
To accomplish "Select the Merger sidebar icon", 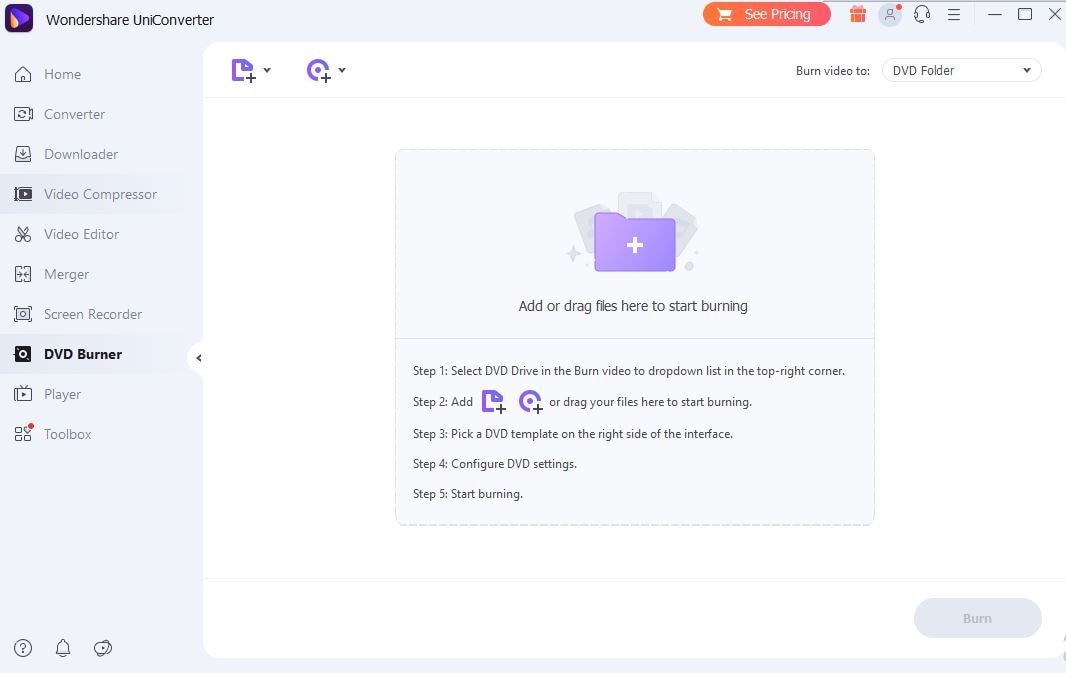I will point(23,274).
